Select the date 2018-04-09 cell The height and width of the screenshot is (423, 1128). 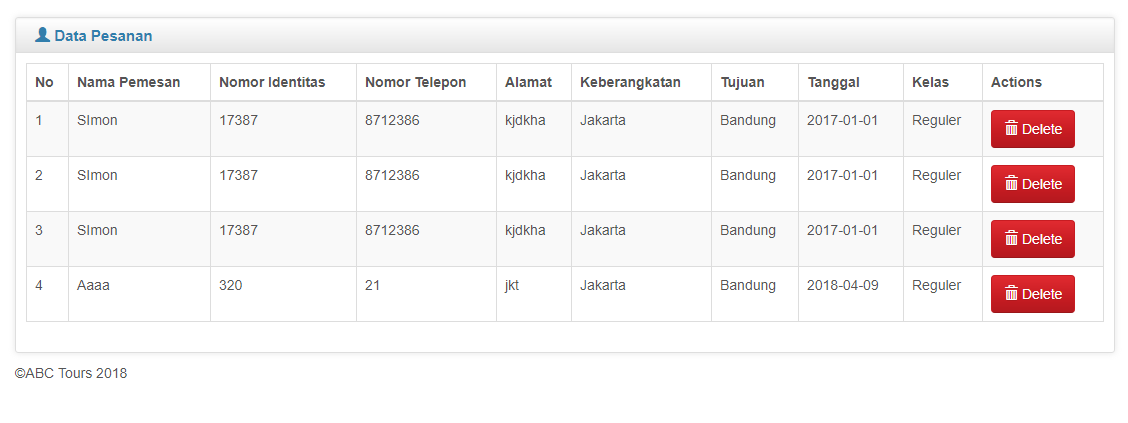coord(842,285)
